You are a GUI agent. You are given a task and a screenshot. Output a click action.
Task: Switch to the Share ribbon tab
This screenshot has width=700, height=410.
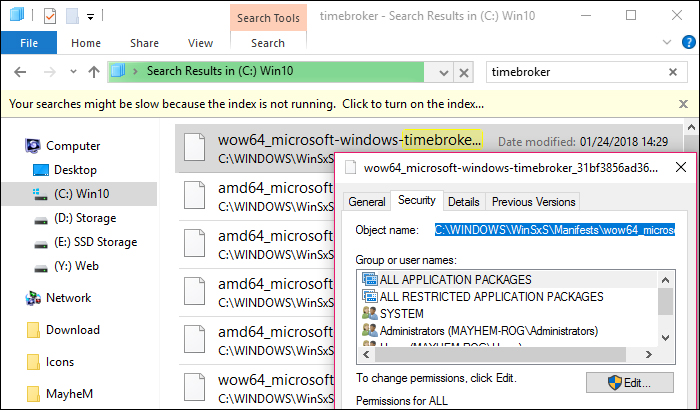144,43
